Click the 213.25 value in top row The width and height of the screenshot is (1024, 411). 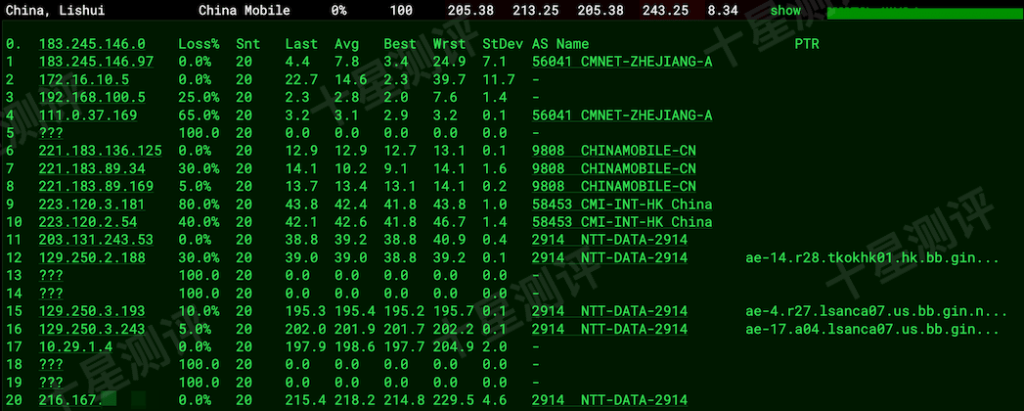point(534,11)
